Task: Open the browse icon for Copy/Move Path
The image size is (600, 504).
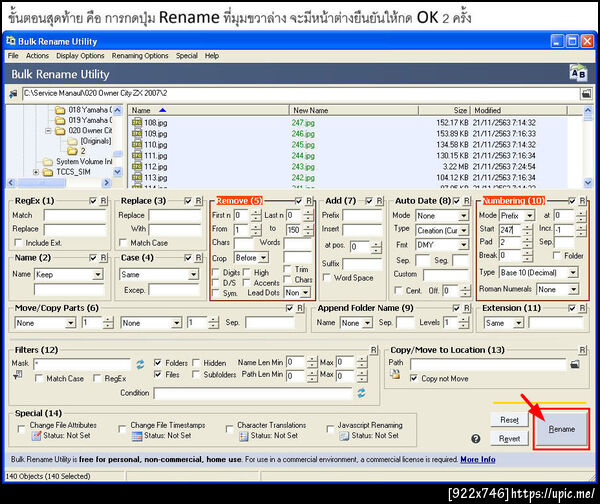Action: (575, 364)
